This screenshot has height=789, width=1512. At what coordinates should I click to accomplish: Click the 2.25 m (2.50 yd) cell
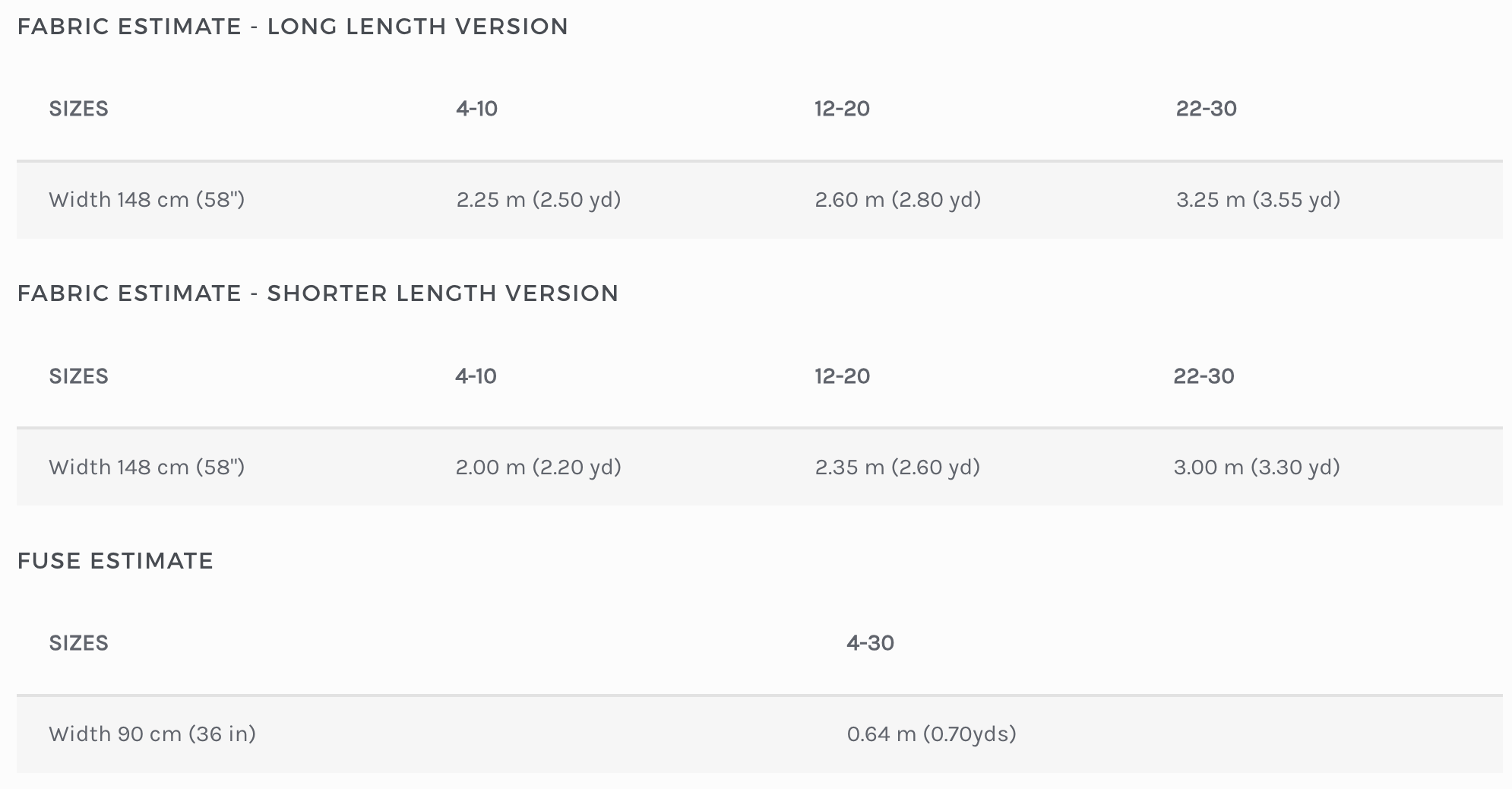(539, 200)
